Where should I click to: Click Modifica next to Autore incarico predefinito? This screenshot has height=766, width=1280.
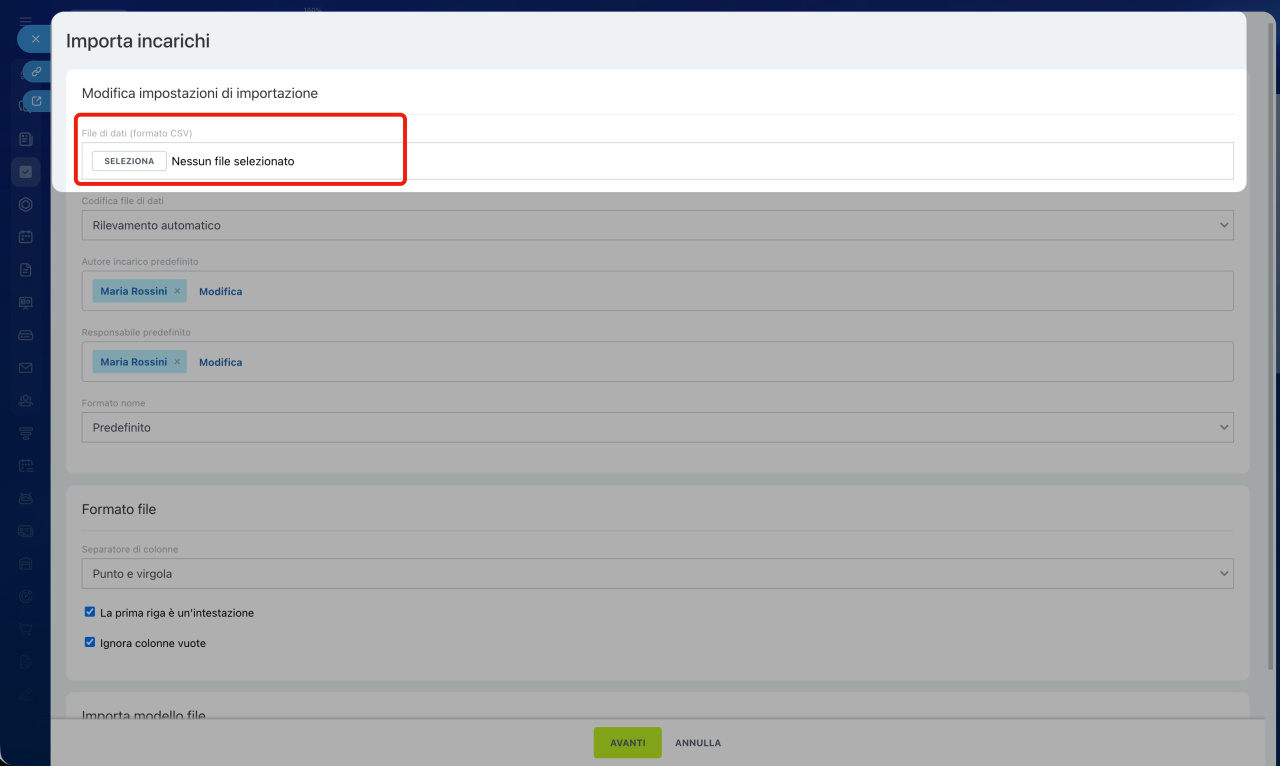(220, 292)
